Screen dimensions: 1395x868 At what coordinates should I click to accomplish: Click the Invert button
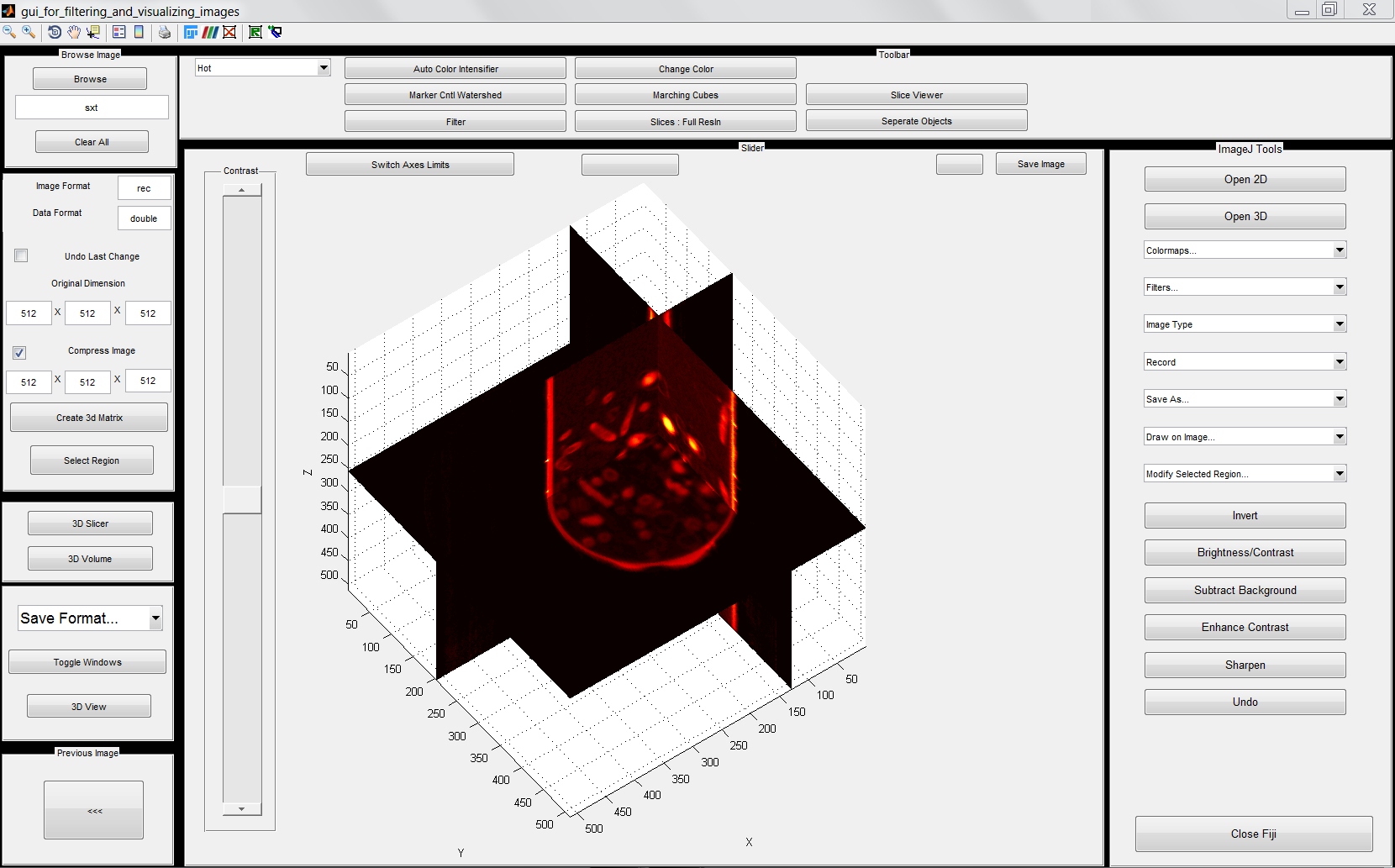tap(1245, 516)
